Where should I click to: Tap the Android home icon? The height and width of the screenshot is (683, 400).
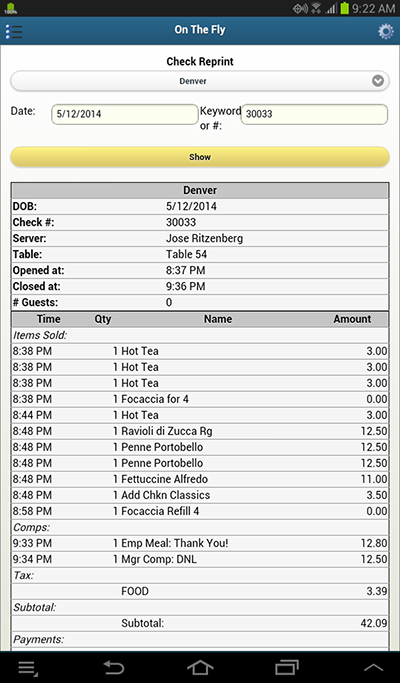pos(200,667)
